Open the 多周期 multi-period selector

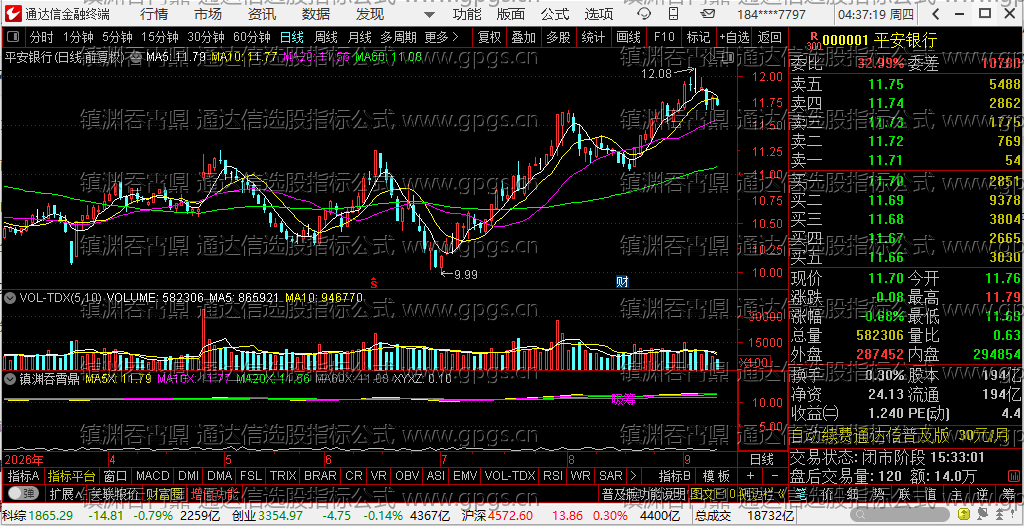tap(399, 37)
